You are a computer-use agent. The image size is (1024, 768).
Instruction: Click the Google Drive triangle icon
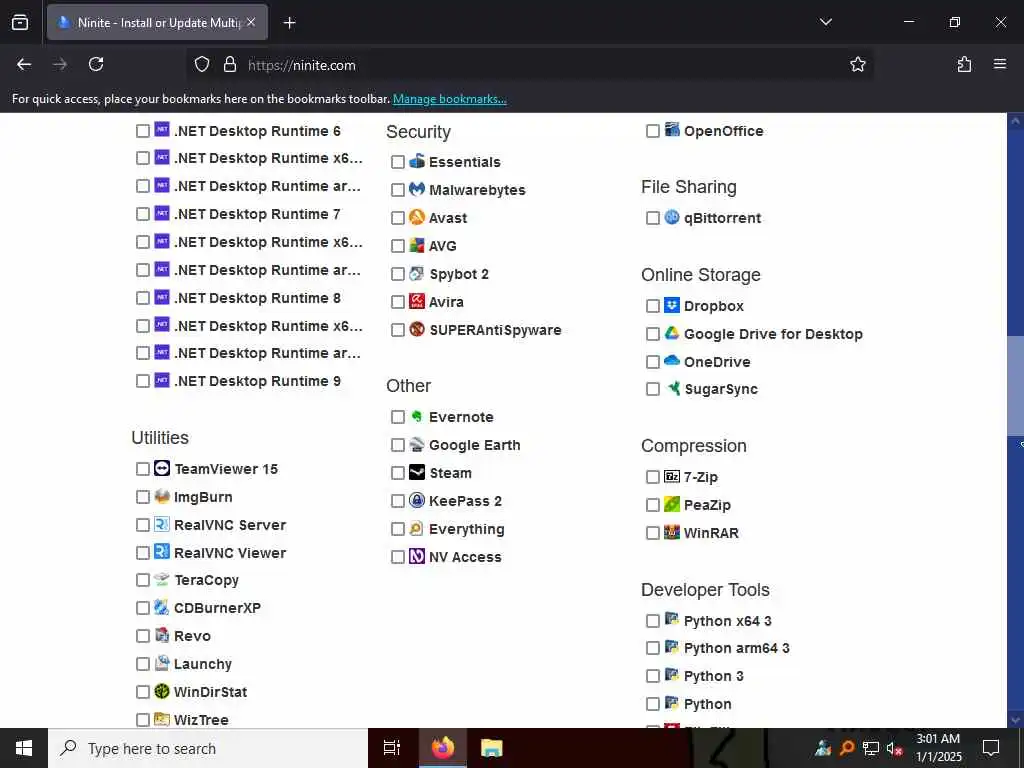(x=672, y=333)
